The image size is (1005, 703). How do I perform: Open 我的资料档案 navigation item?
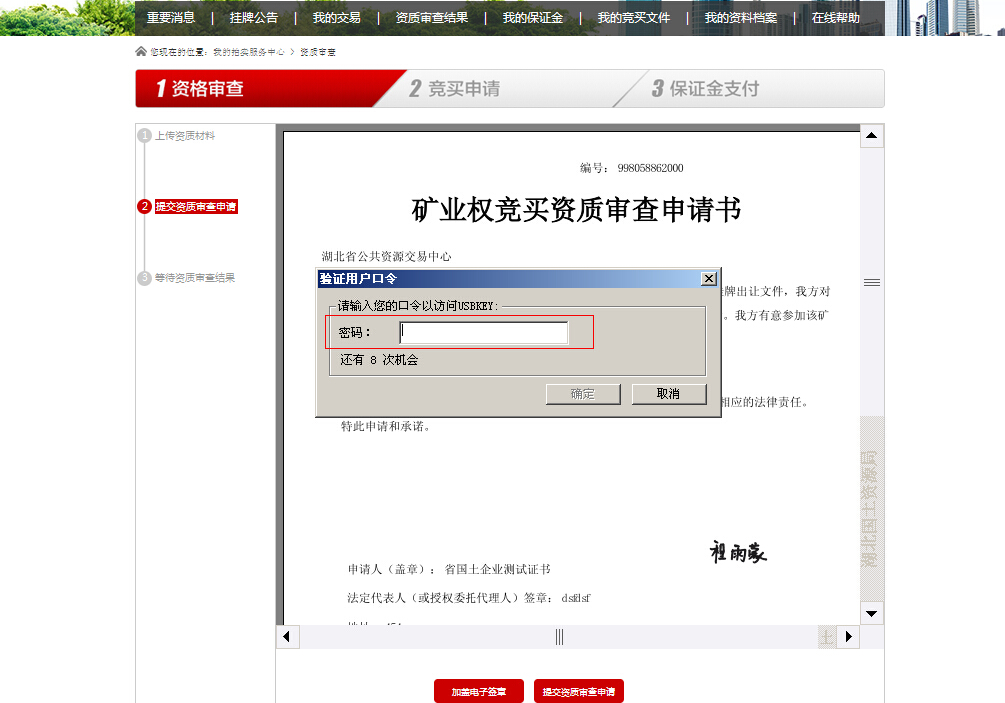tap(740, 18)
